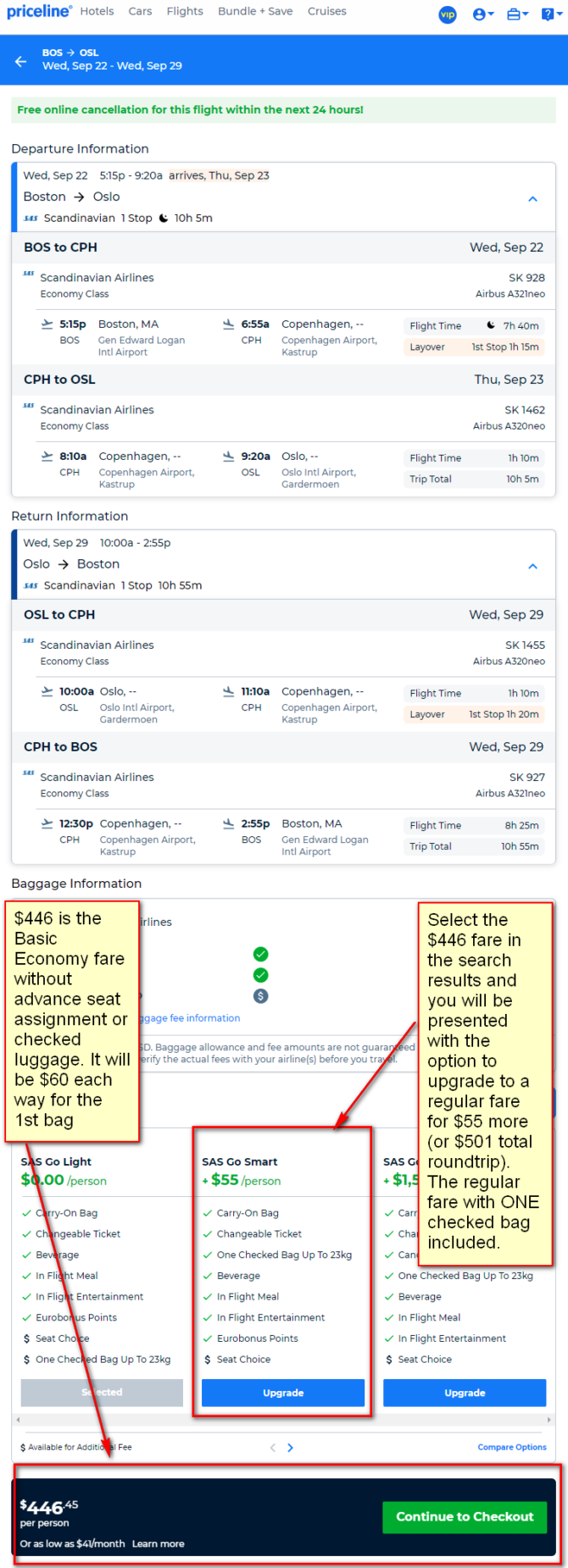Collapse the departure flight details
Screen dimensions: 568x1568
pyautogui.click(x=532, y=199)
